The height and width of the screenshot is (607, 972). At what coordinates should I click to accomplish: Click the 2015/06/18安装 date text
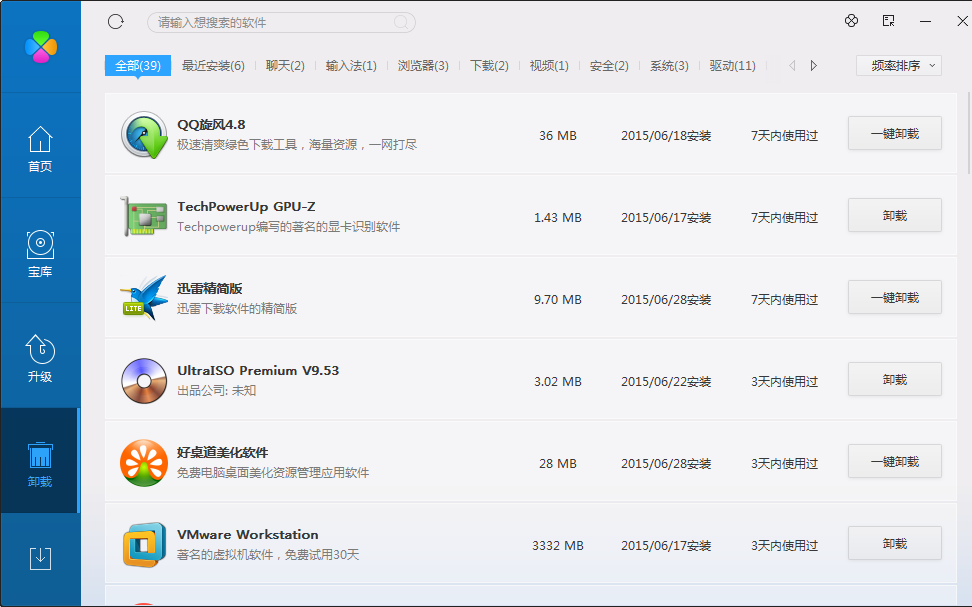click(666, 136)
